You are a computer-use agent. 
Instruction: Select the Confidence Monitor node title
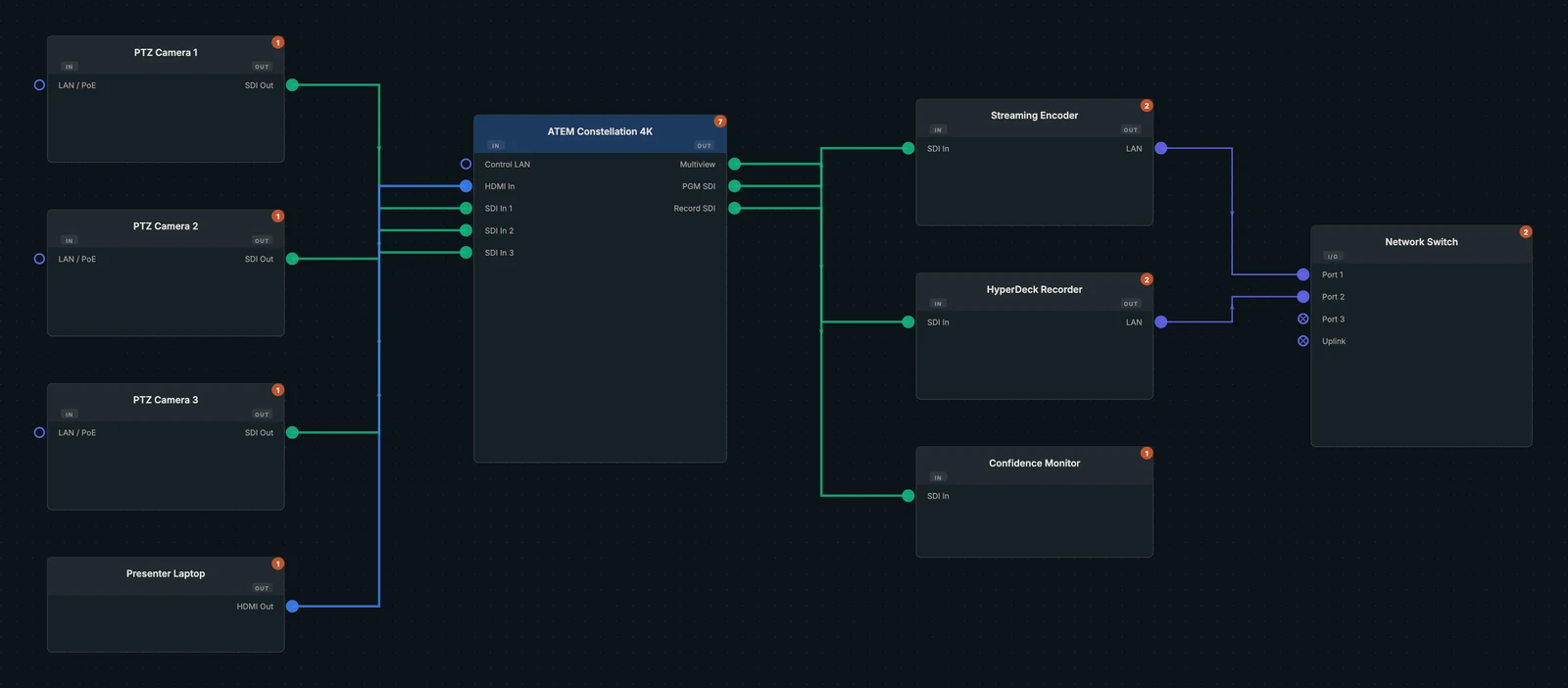(x=1034, y=463)
